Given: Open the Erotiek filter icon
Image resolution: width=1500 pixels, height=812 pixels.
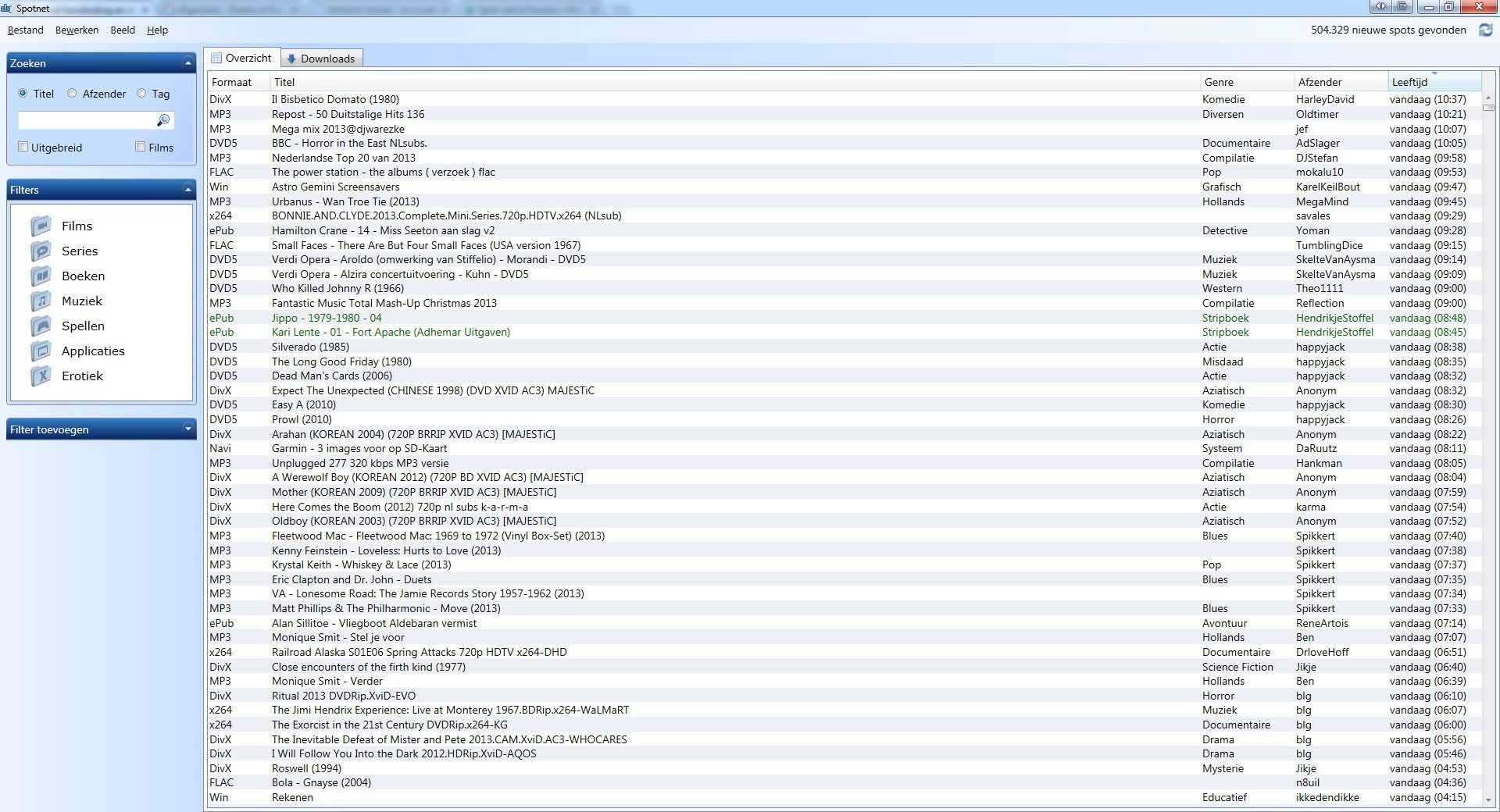Looking at the screenshot, I should point(41,376).
